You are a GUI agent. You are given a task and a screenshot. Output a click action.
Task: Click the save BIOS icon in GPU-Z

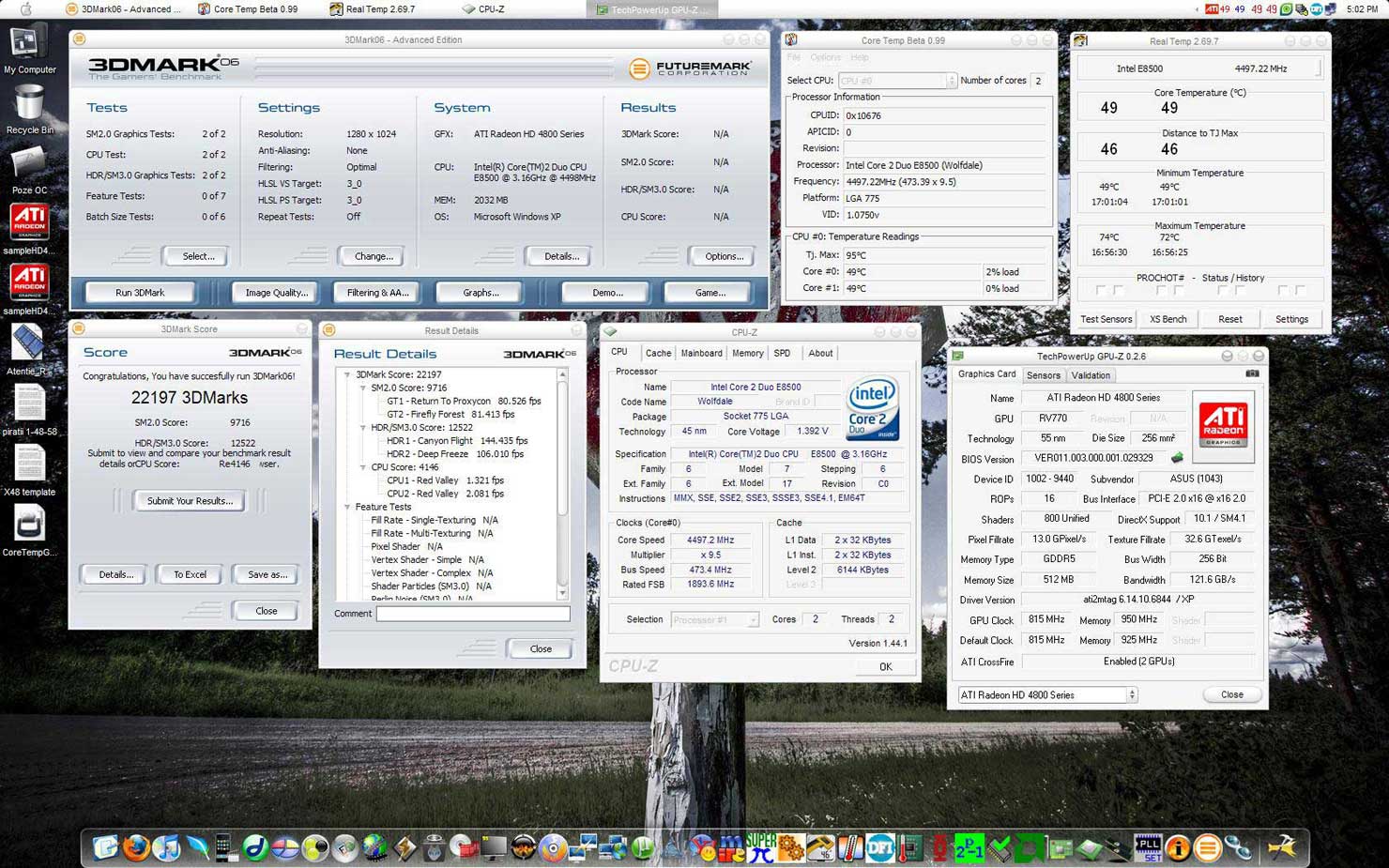tap(1177, 459)
